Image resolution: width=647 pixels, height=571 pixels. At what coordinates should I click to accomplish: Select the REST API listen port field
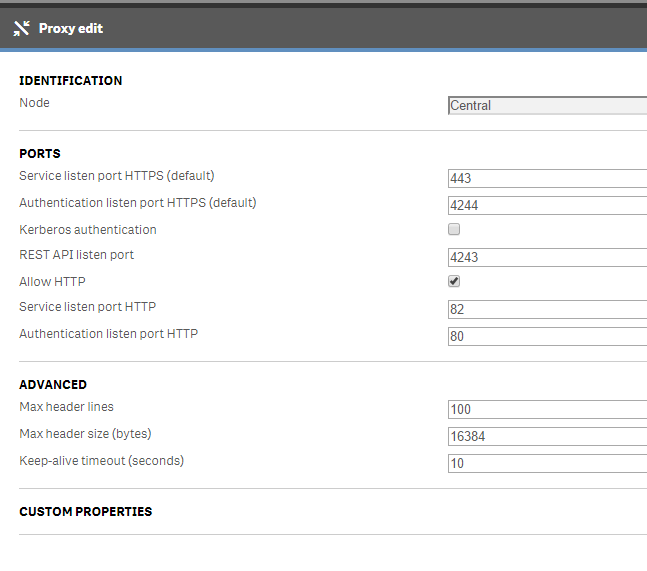547,257
